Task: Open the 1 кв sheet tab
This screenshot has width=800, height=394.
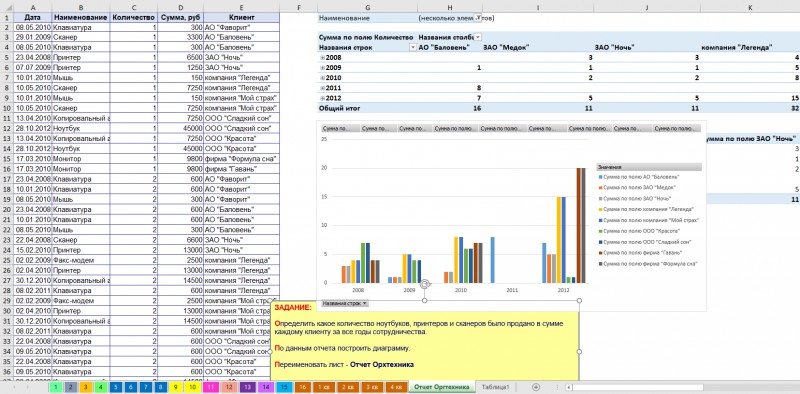Action: pyautogui.click(x=323, y=387)
